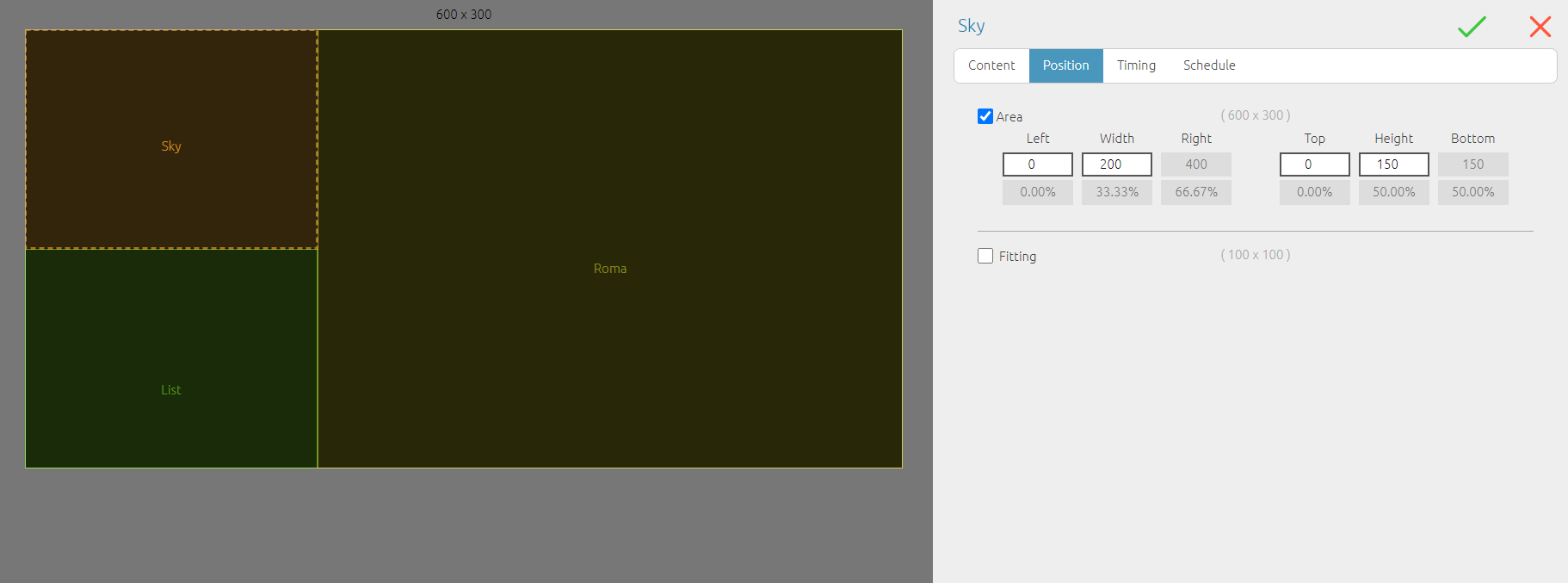Cancel editing with the red X icon
Image resolution: width=1568 pixels, height=583 pixels.
[1540, 27]
